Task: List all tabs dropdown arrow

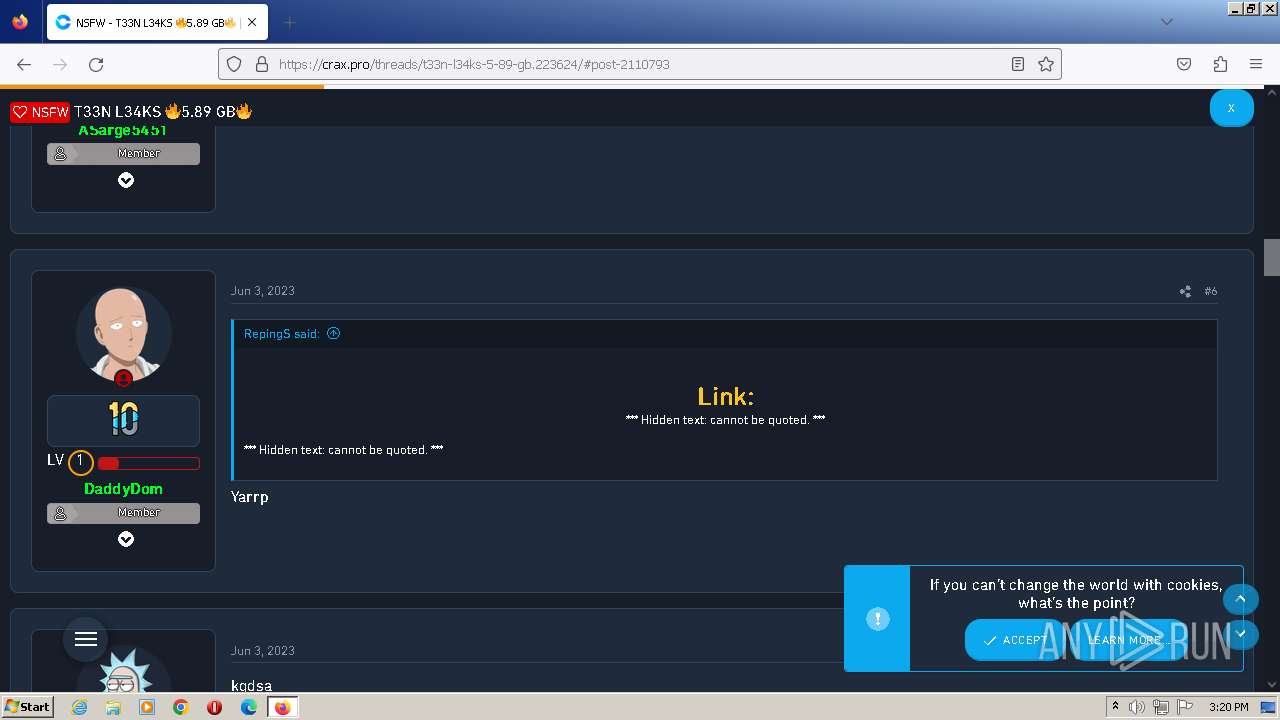Action: click(x=1166, y=22)
